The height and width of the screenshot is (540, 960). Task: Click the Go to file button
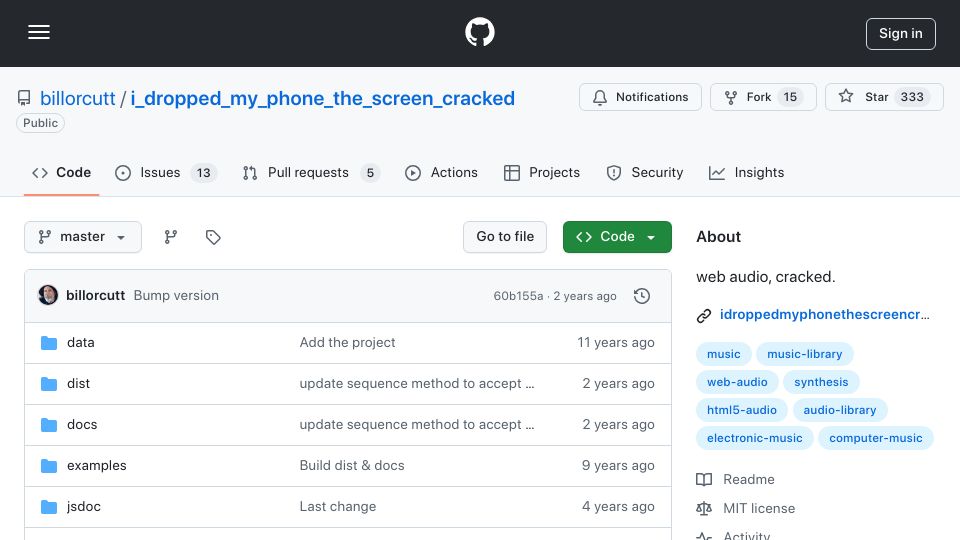coord(505,237)
